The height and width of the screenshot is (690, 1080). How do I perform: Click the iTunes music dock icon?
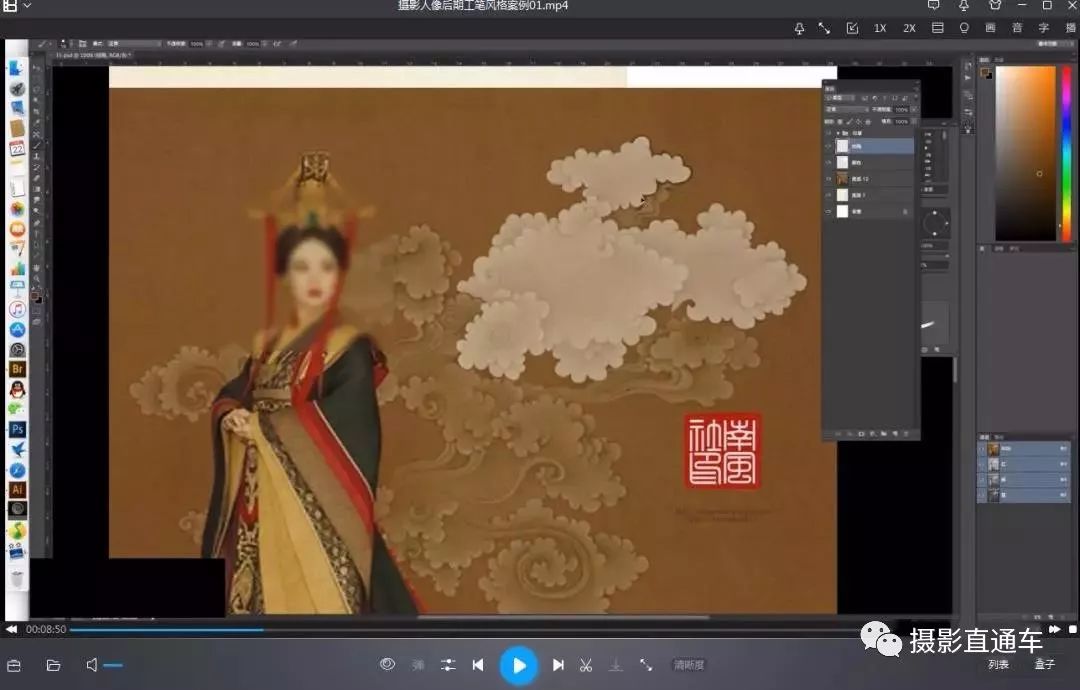coord(17,309)
